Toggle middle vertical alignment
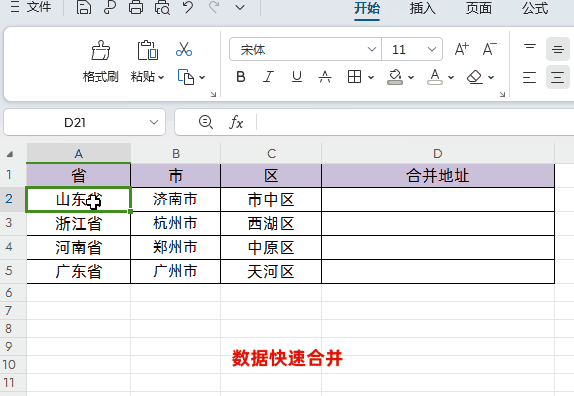 [558, 49]
